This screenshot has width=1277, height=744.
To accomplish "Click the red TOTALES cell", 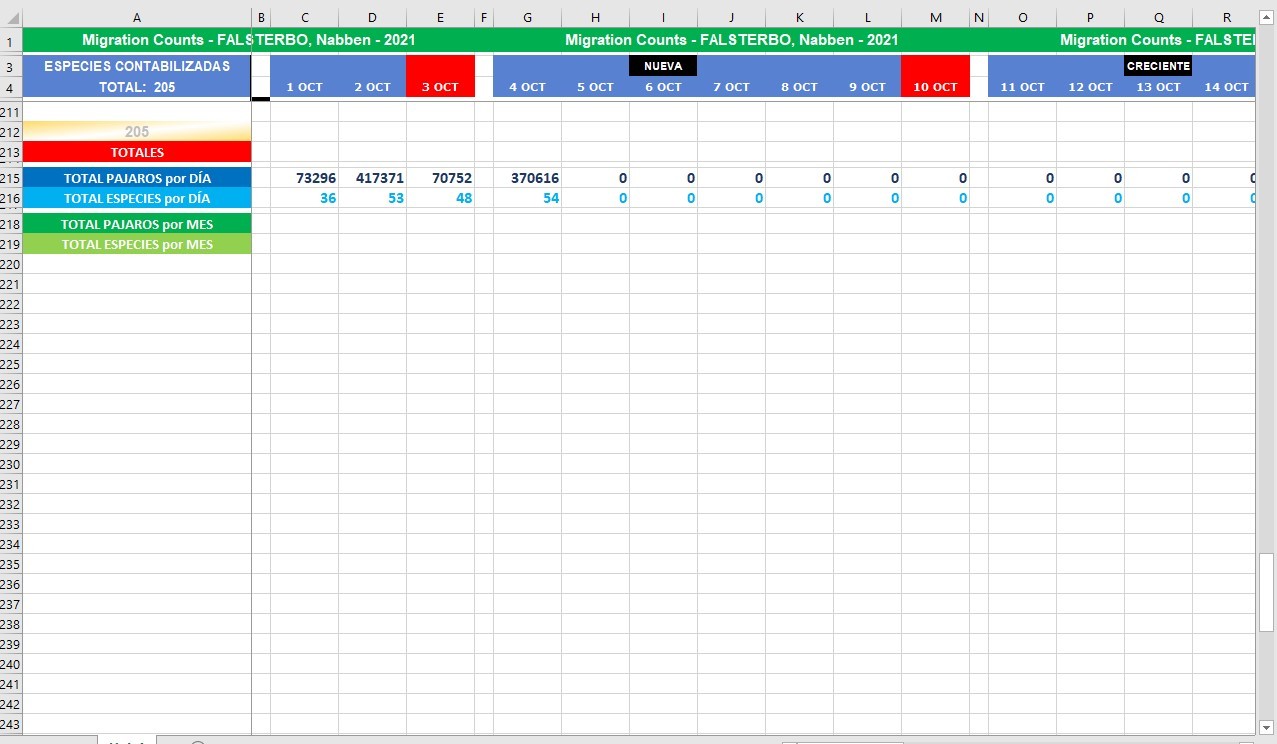I will click(x=137, y=152).
